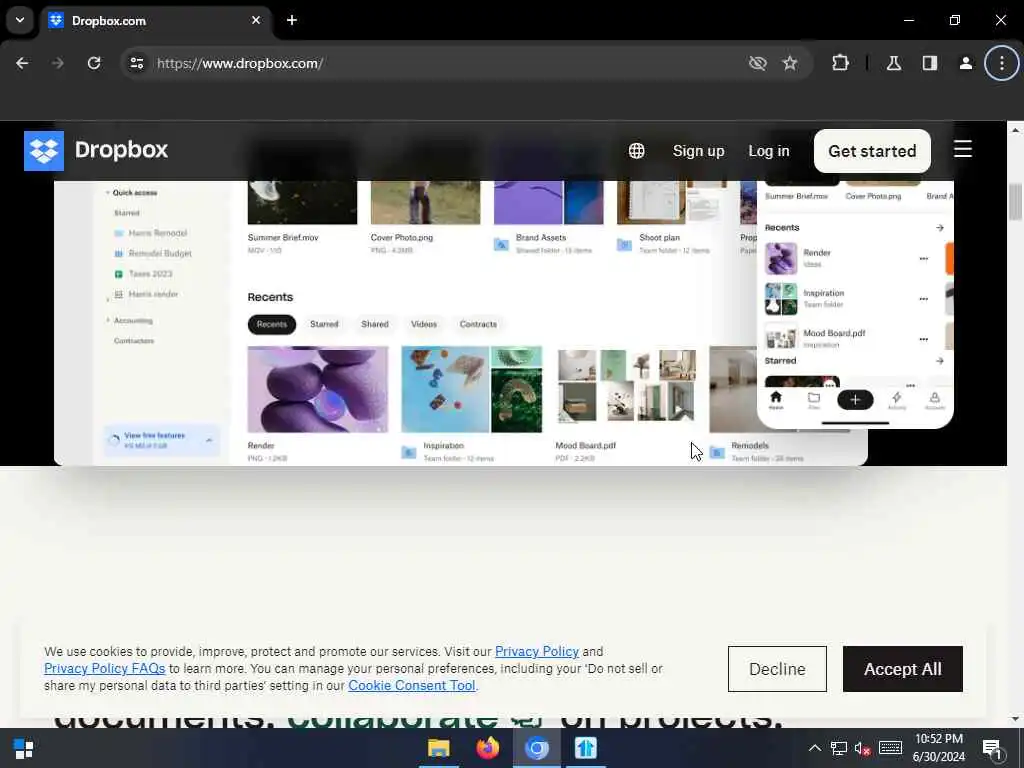Open the browser profile icon

click(x=966, y=63)
